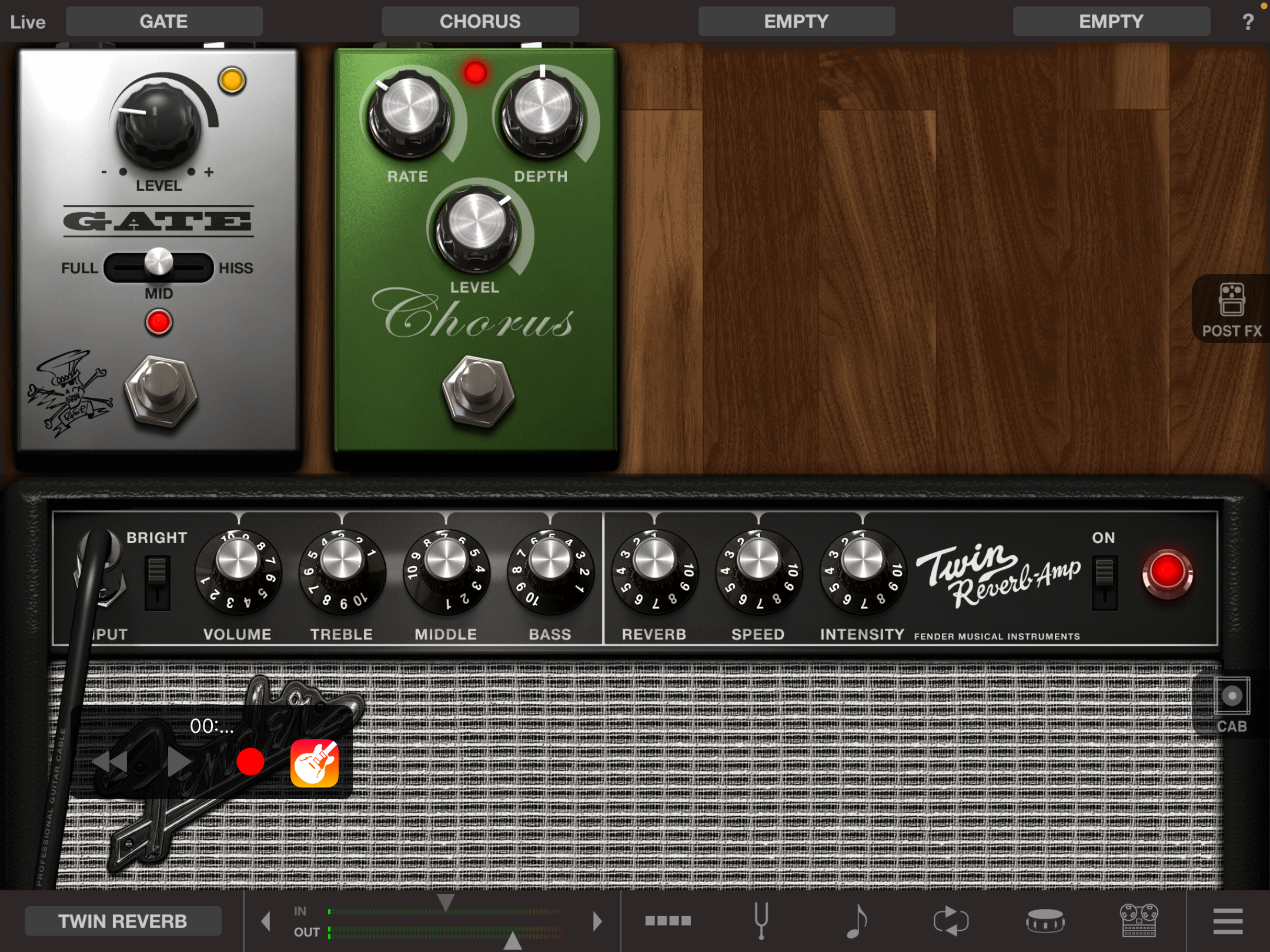The width and height of the screenshot is (1270, 952).
Task: Go to the next preset arrow
Action: (597, 921)
